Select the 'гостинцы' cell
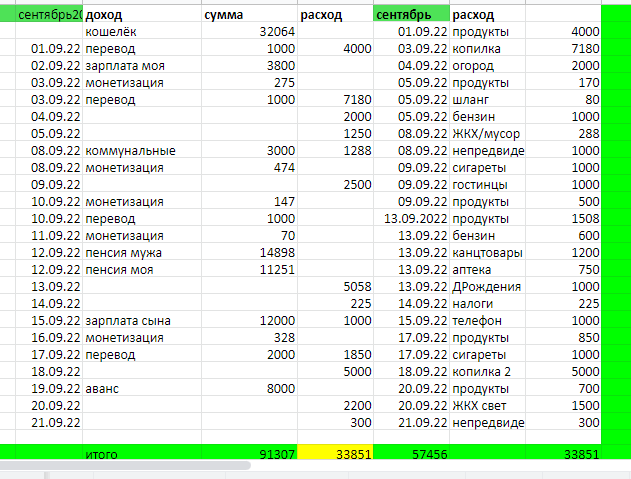 click(487, 185)
